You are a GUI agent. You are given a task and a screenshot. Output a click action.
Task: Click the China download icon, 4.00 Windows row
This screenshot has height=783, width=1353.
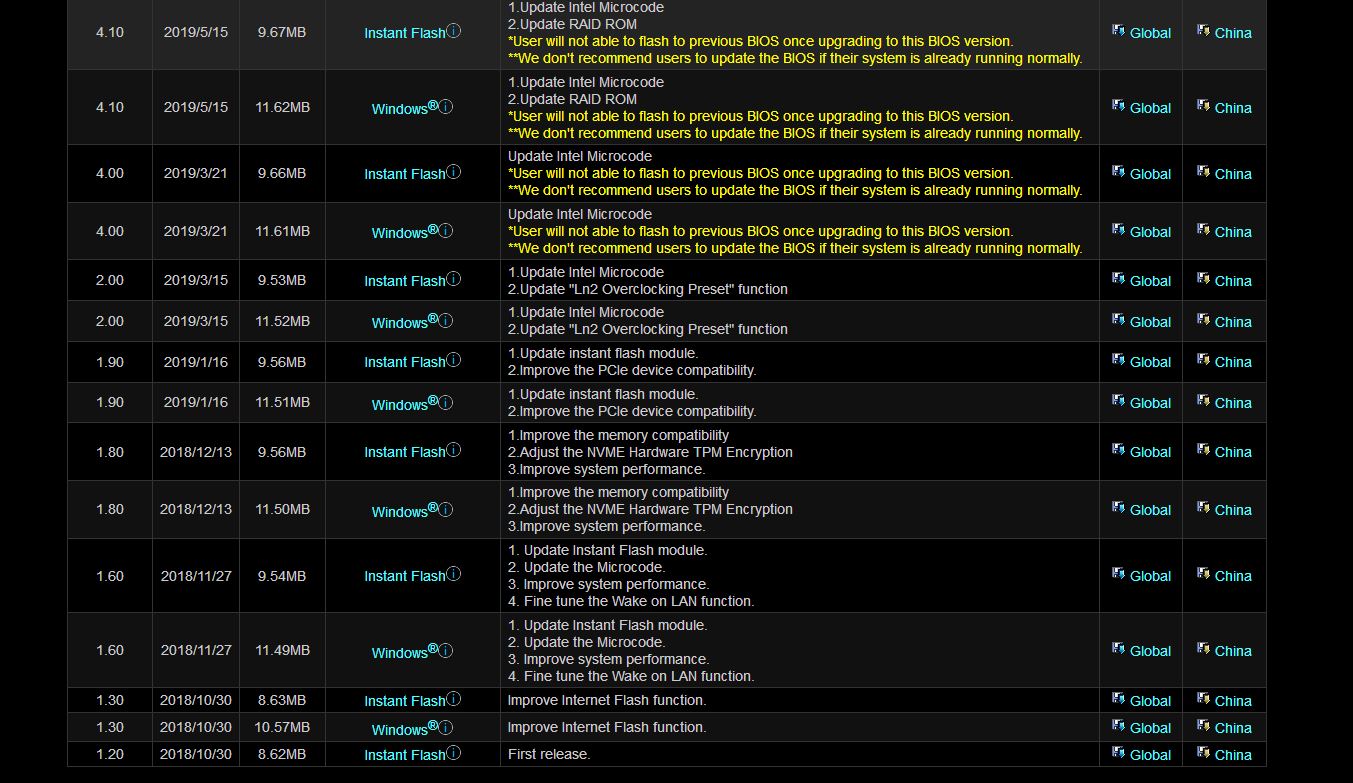pyautogui.click(x=1203, y=230)
